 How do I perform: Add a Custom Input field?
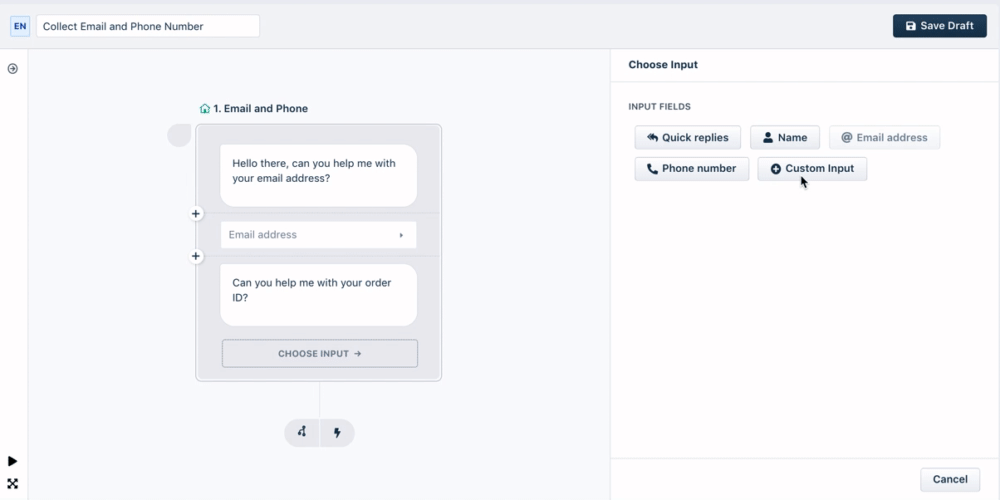tap(812, 169)
